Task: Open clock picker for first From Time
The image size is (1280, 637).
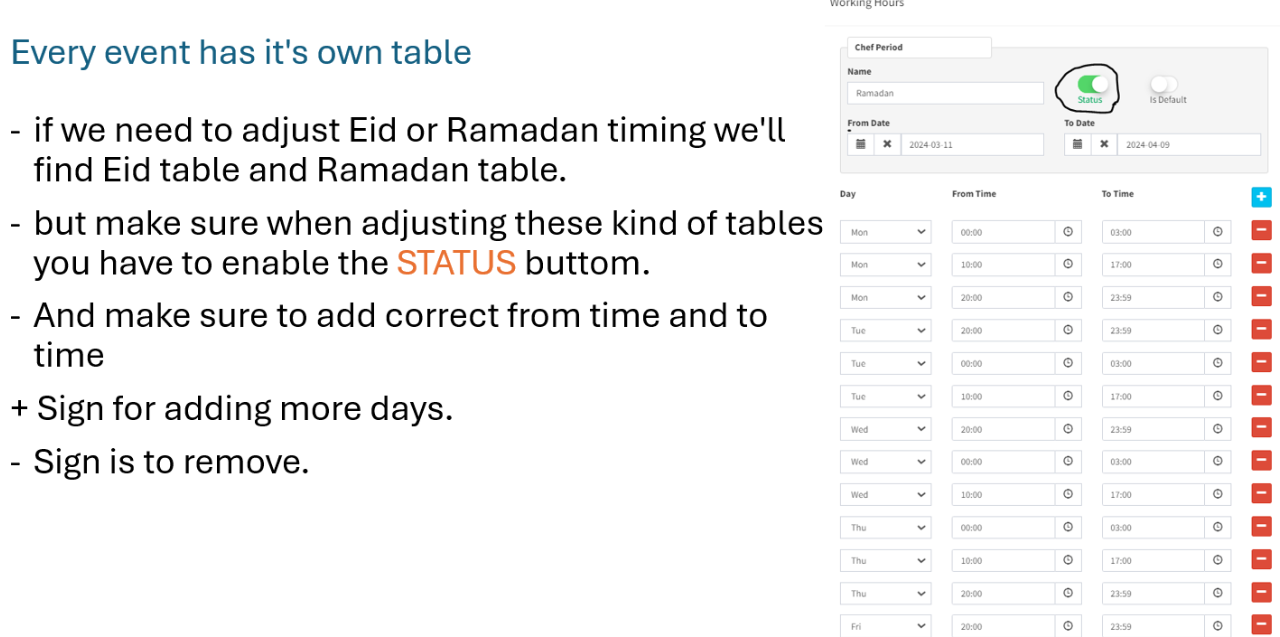Action: [x=1068, y=232]
